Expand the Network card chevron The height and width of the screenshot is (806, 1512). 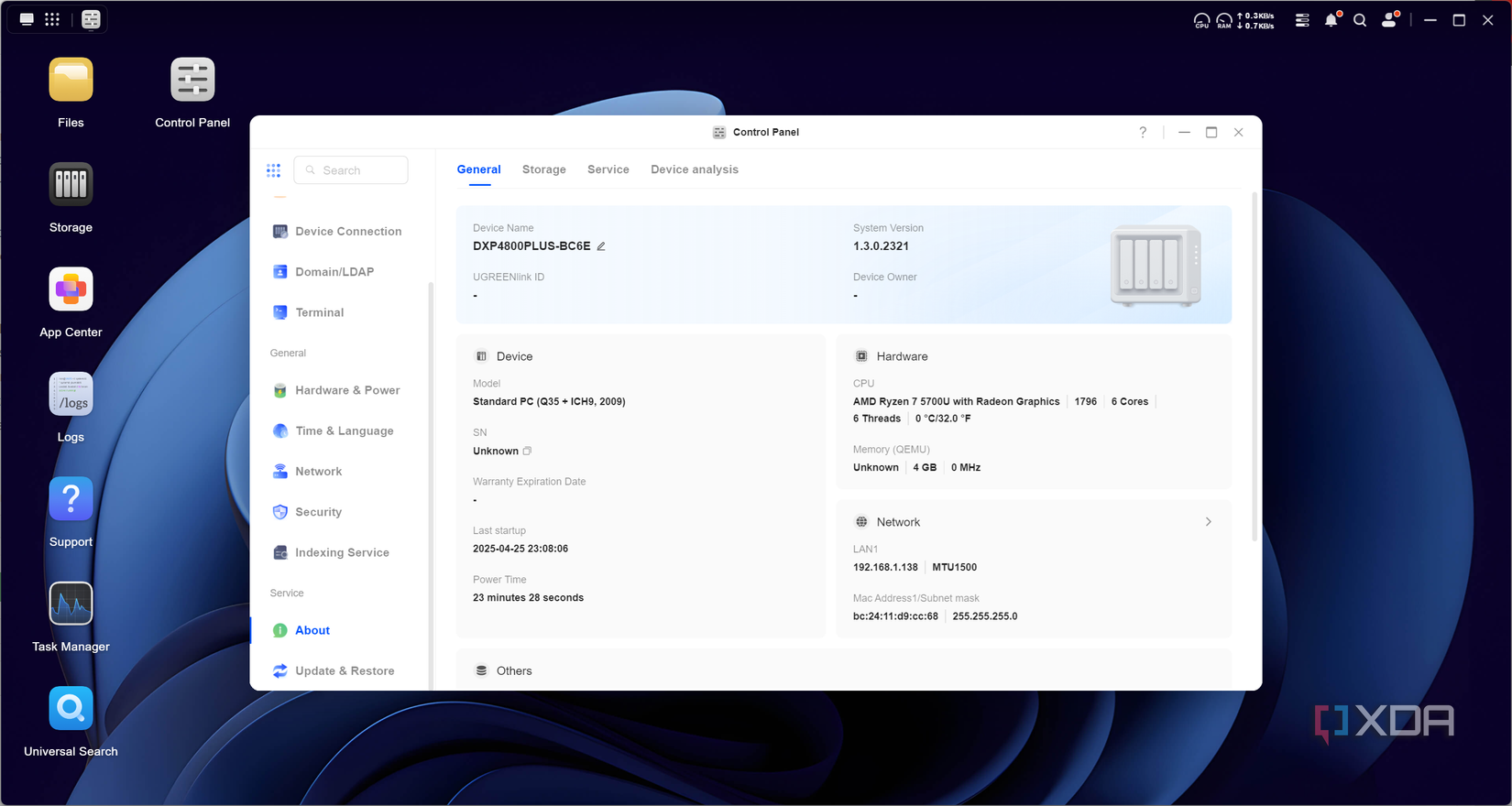[1209, 522]
